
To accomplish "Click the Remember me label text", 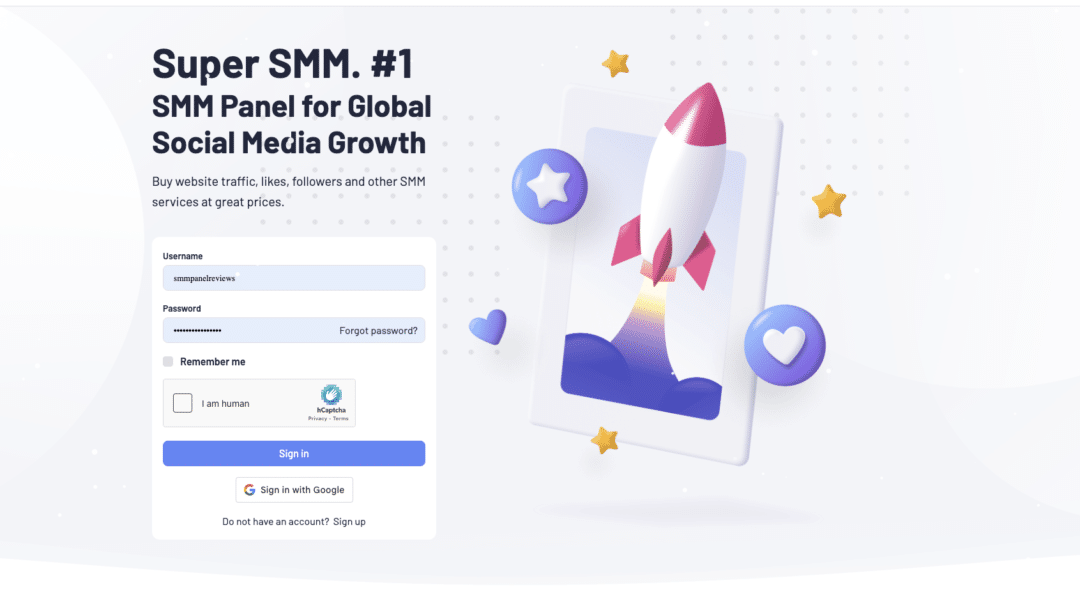I will pos(213,361).
